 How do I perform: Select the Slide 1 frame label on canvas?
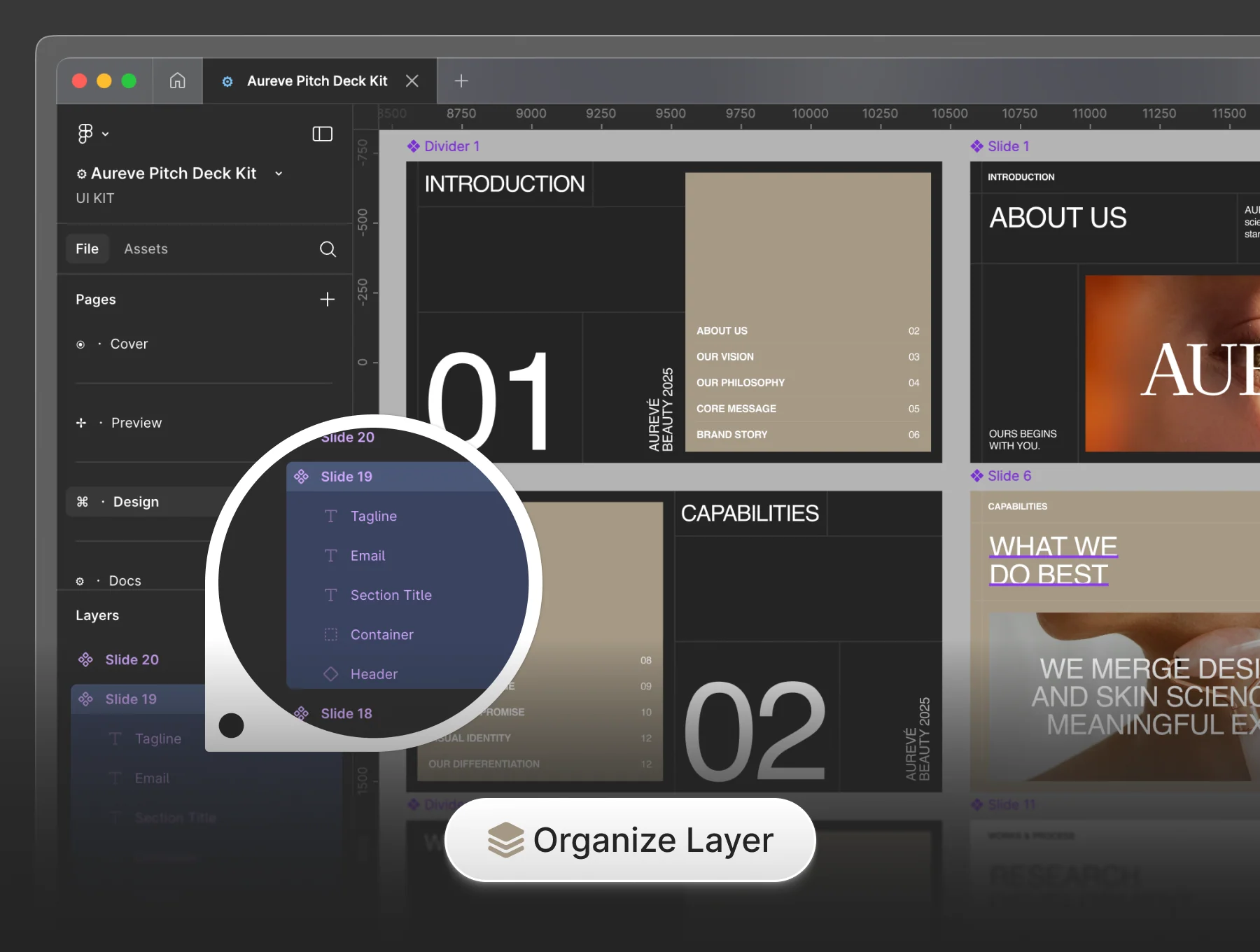pyautogui.click(x=1008, y=146)
